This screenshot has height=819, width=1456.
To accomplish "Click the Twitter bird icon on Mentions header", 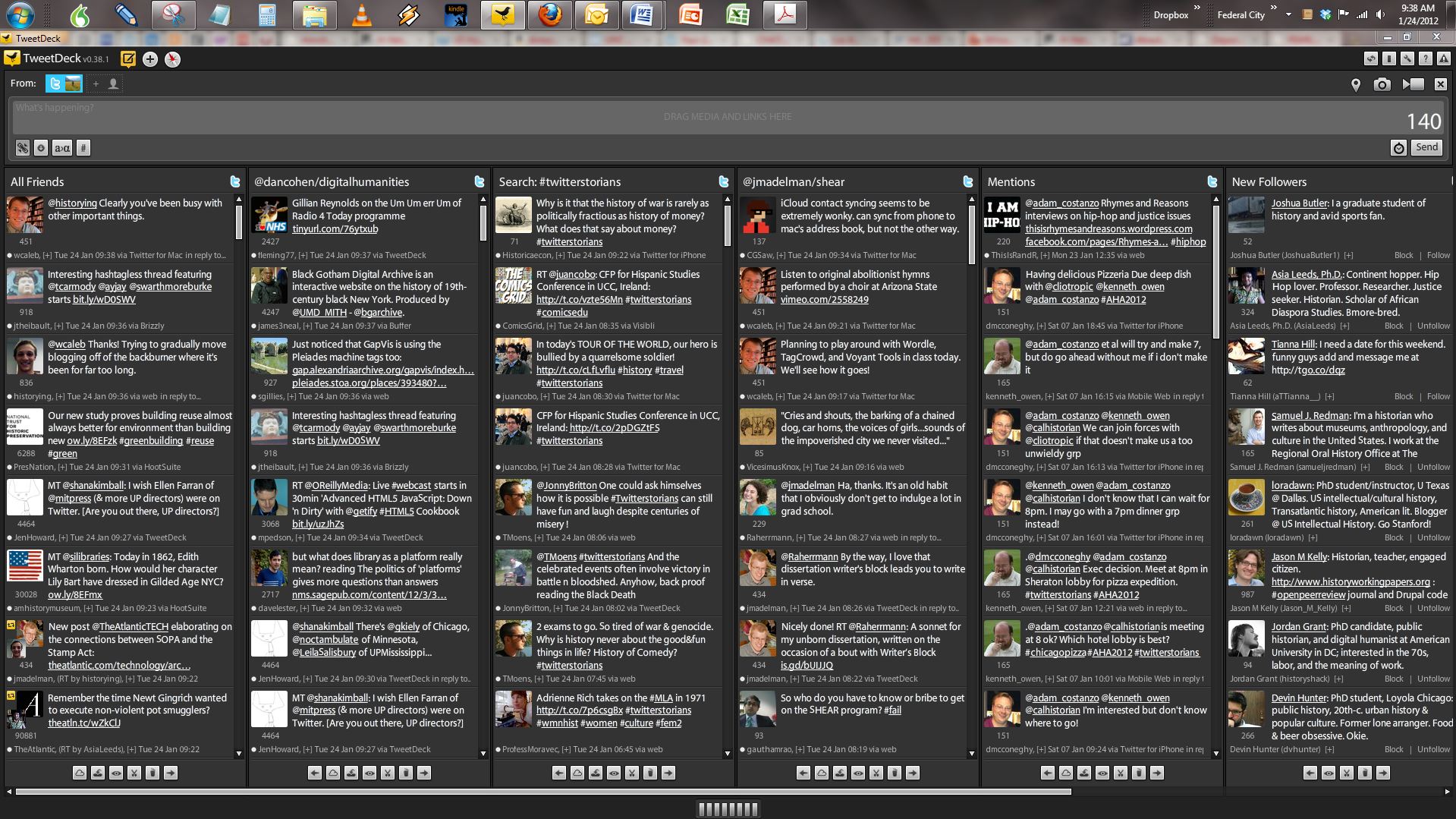I will 1212,181.
